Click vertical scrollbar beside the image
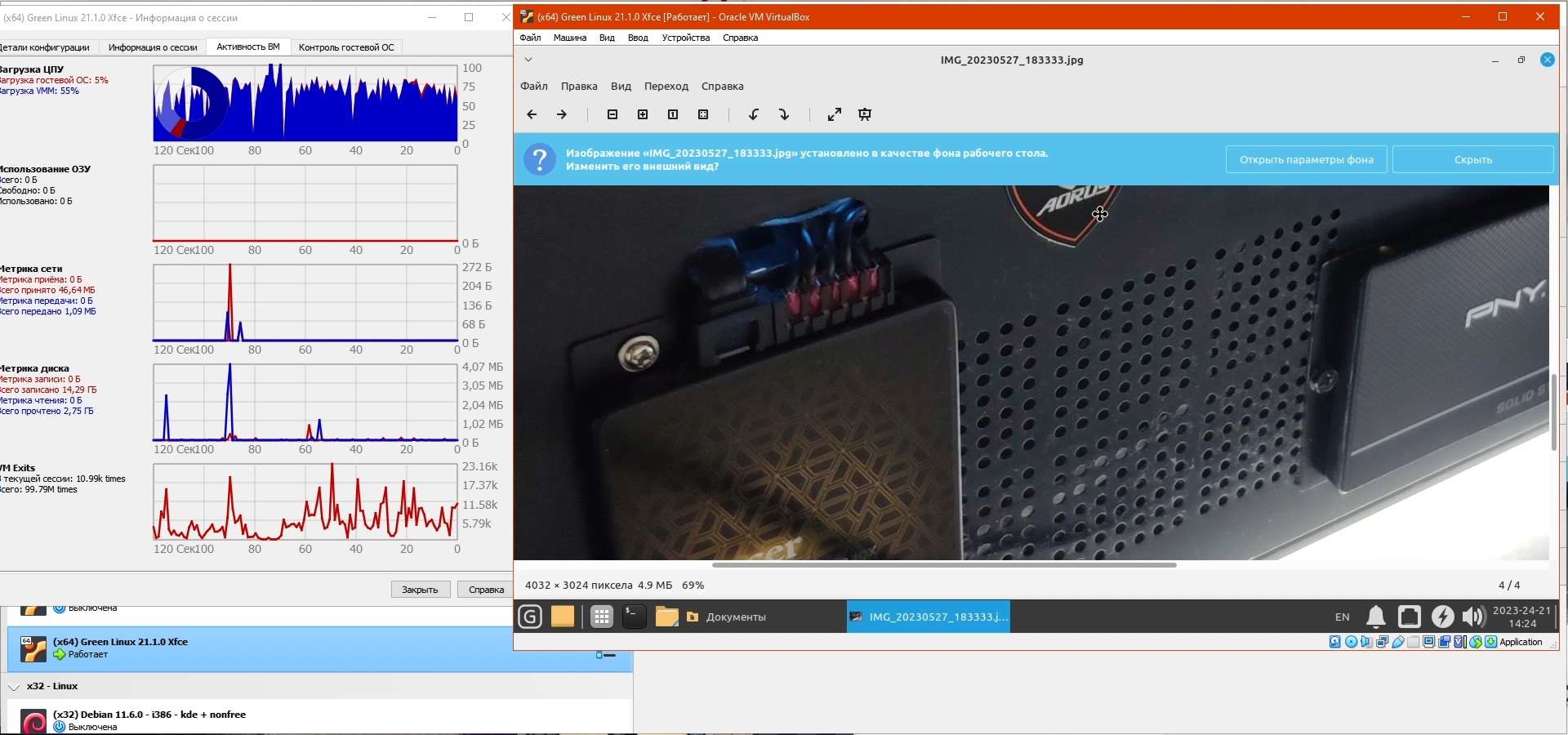The image size is (1568, 735). pos(1553,412)
